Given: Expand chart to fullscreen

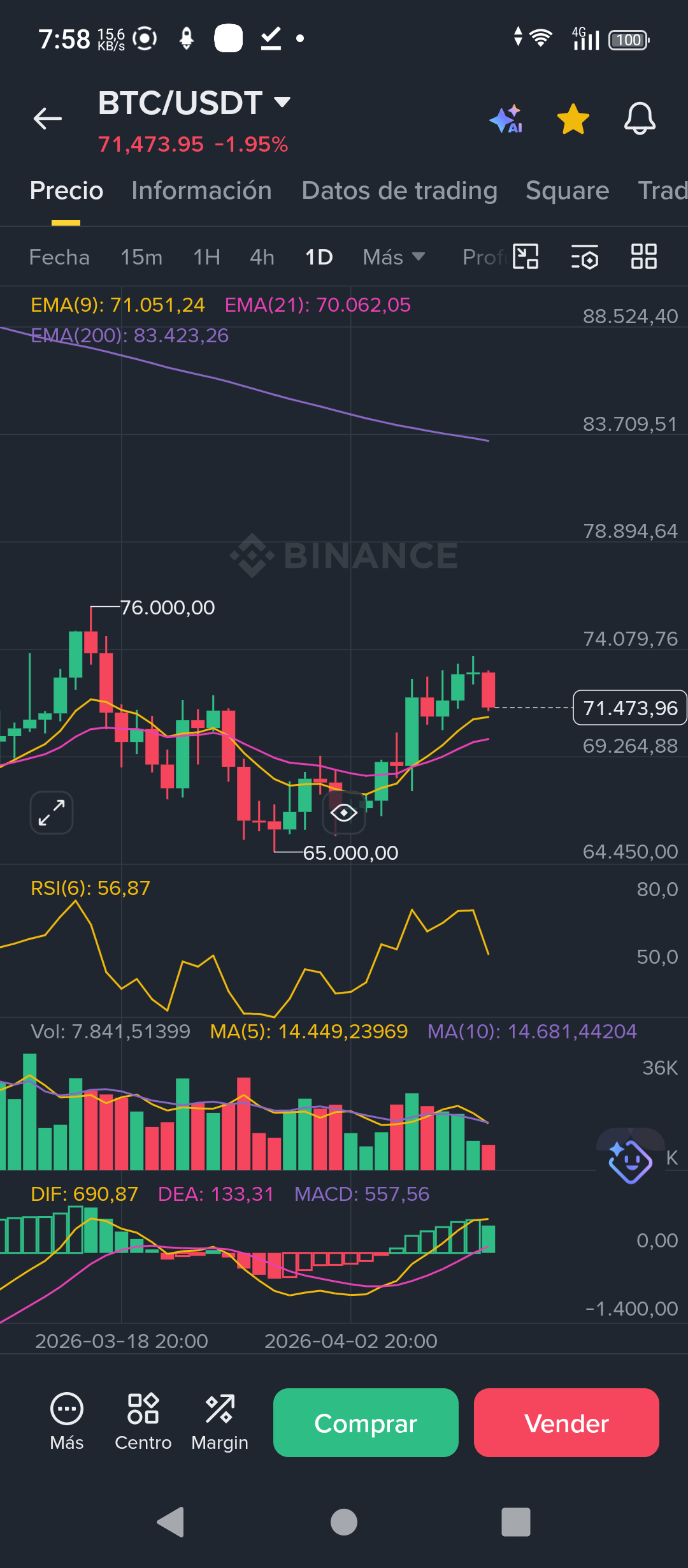Looking at the screenshot, I should (52, 813).
